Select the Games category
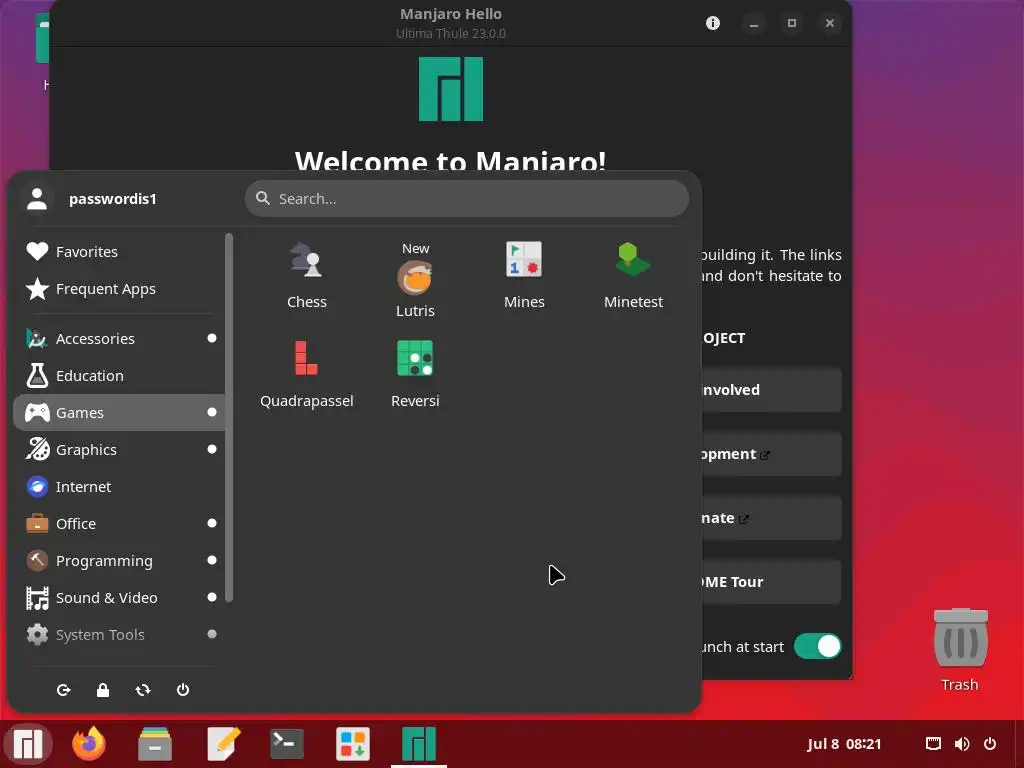1024x768 pixels. (119, 412)
